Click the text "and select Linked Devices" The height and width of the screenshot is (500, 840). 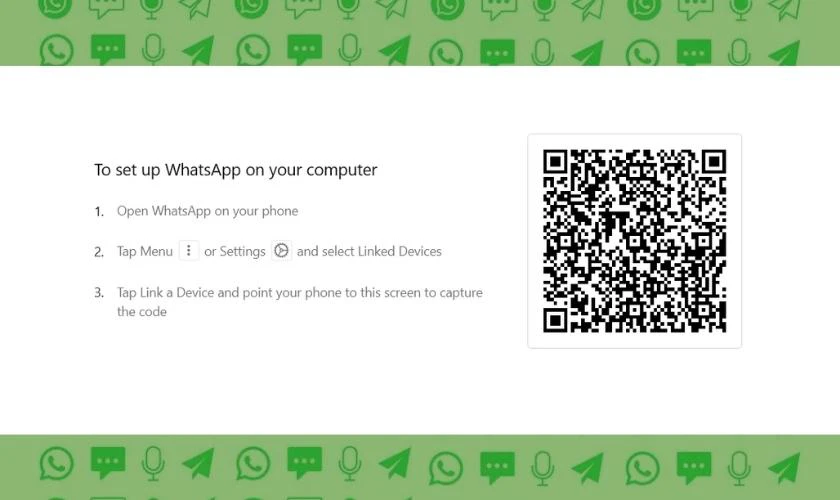coord(369,251)
